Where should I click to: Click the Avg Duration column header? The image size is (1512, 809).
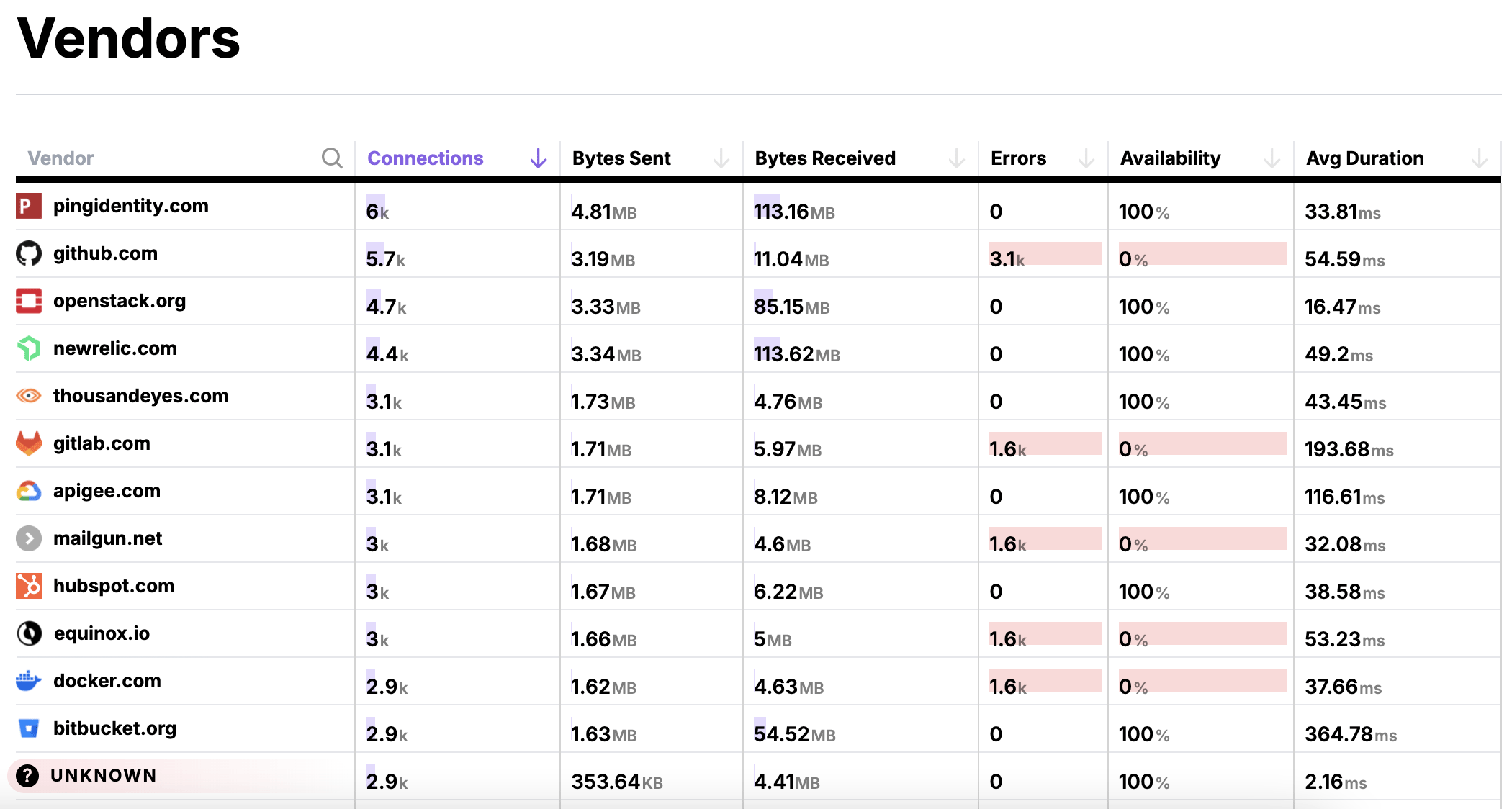click(1364, 158)
